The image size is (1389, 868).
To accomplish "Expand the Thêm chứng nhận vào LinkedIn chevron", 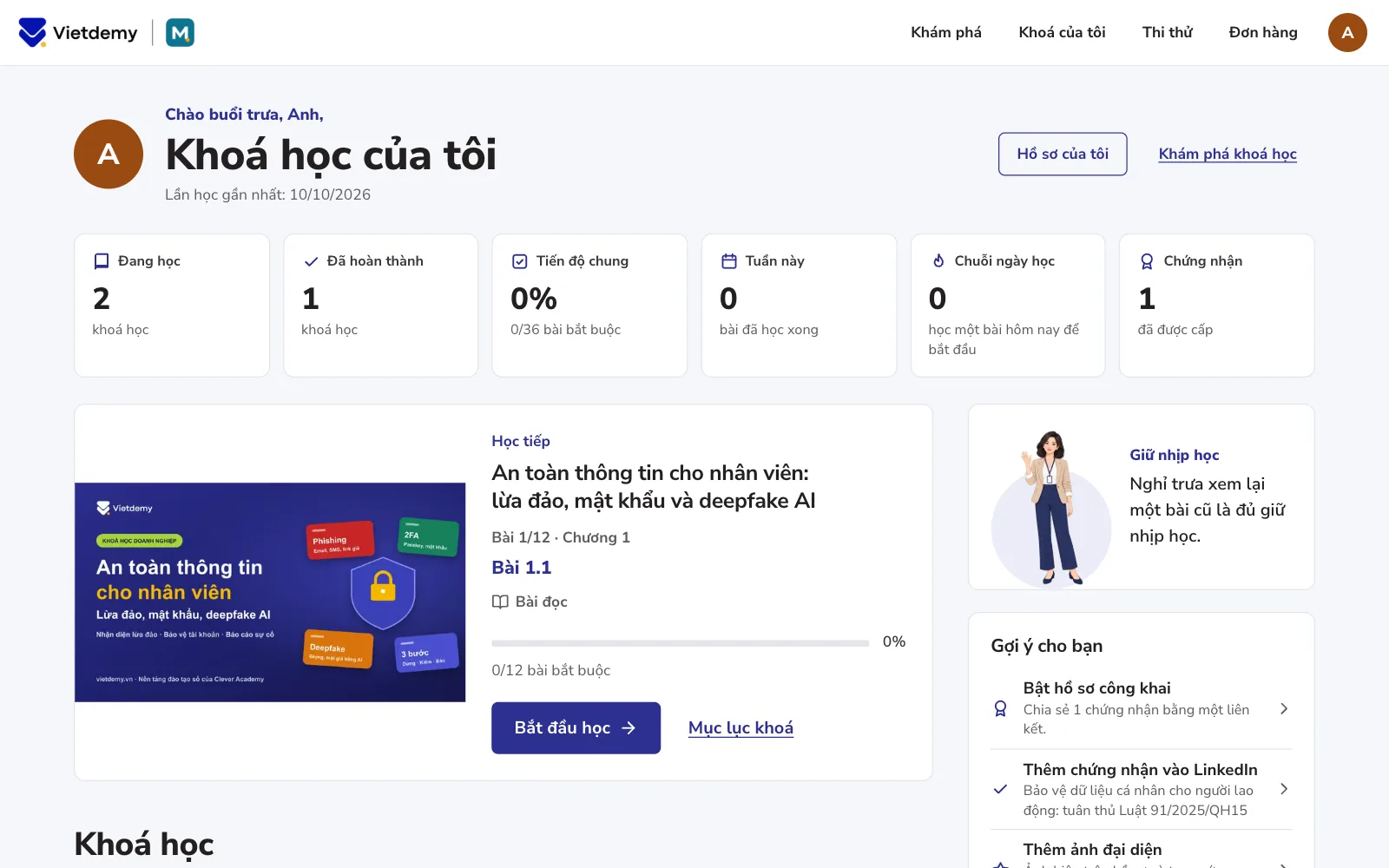I will (1284, 789).
